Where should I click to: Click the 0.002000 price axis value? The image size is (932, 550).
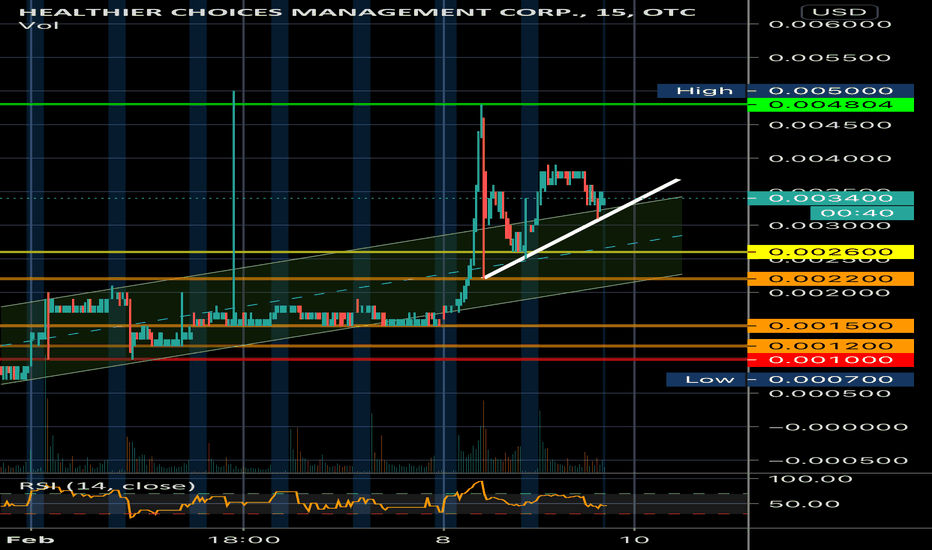tap(830, 293)
